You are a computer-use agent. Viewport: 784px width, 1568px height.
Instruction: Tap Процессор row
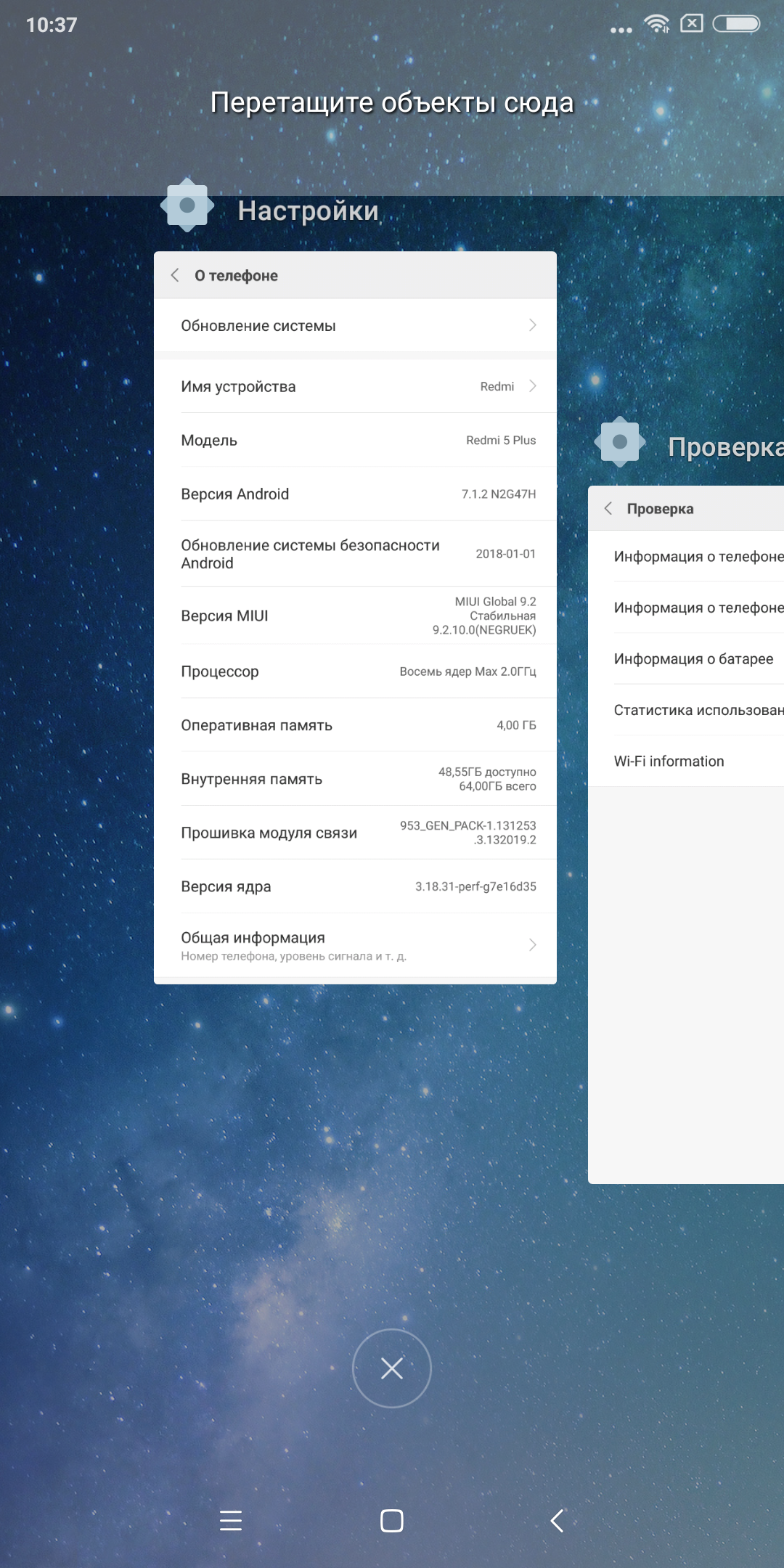tap(355, 671)
